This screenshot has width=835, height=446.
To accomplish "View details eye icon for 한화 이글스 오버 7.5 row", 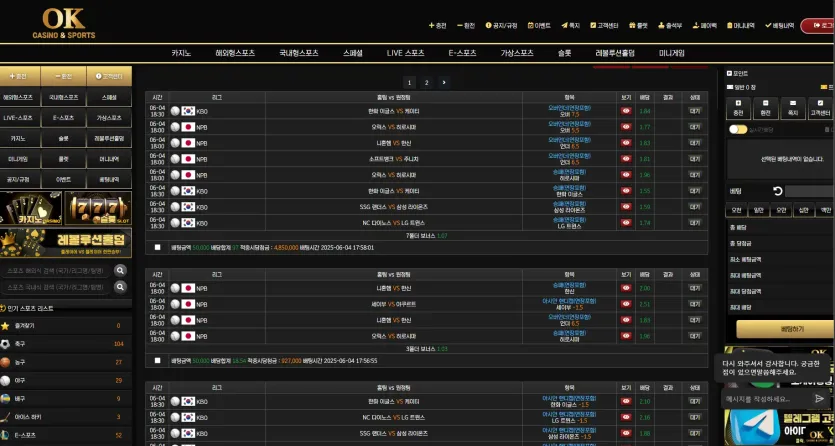I will point(626,111).
